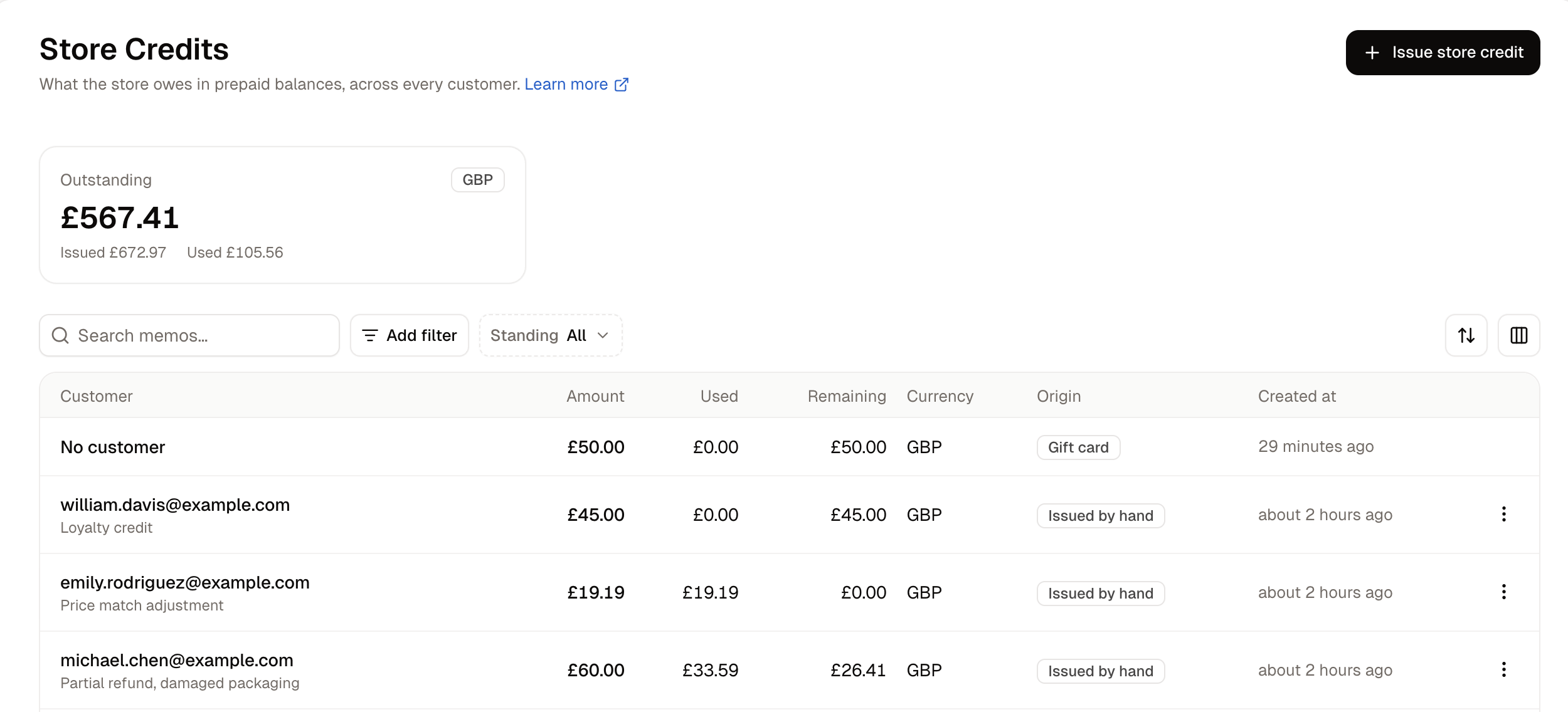The image size is (1568, 712).
Task: Click the Created at column header
Action: (x=1296, y=396)
